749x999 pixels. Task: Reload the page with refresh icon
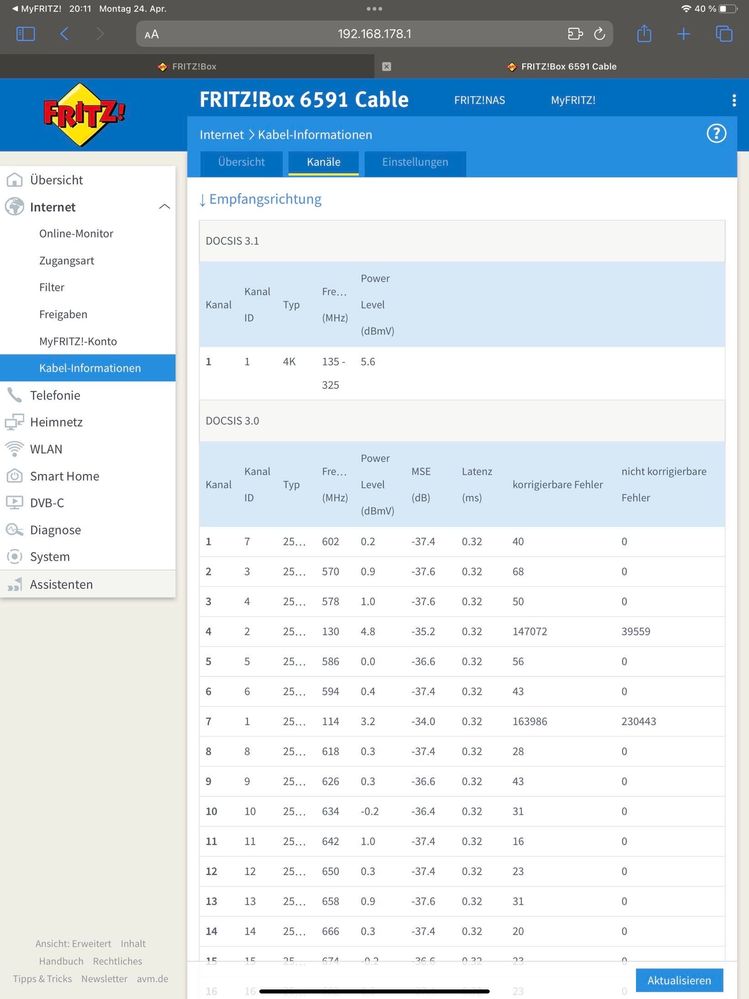tap(599, 34)
